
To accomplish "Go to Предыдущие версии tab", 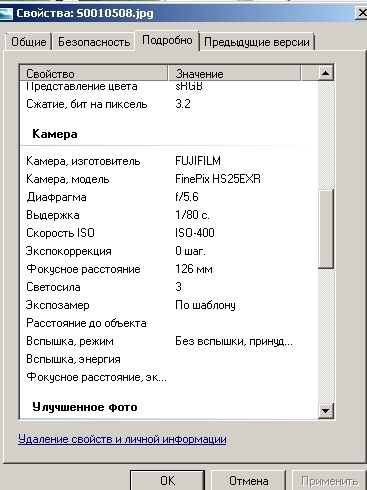I will [257, 42].
